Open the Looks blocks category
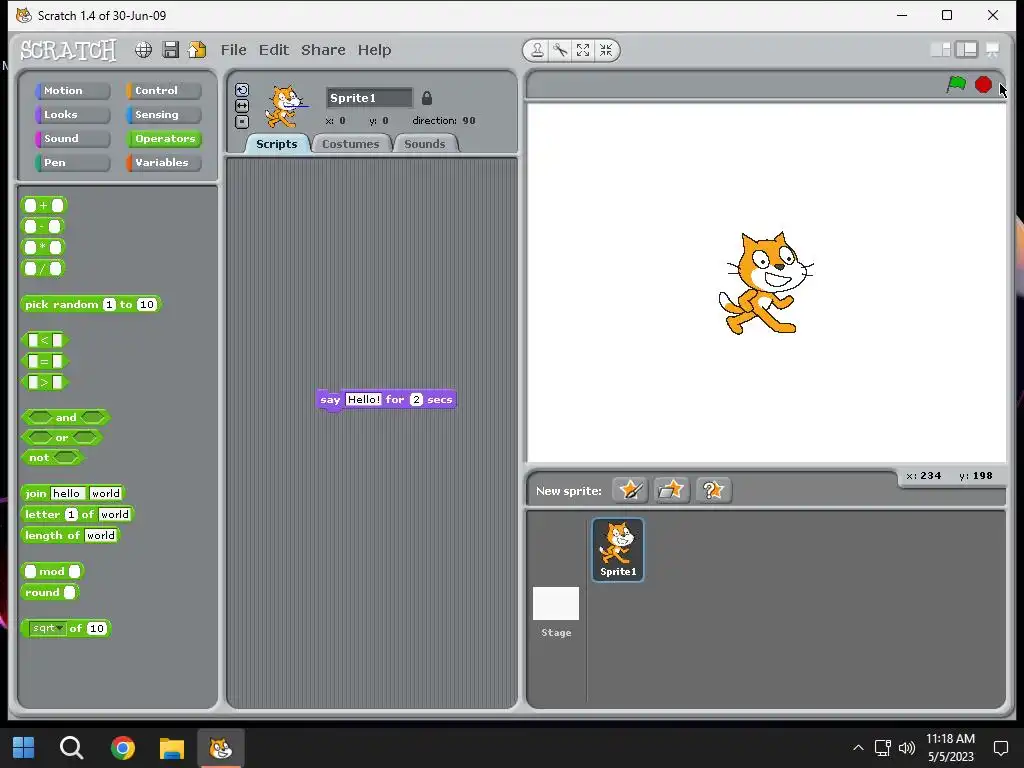This screenshot has width=1024, height=768. [72, 115]
